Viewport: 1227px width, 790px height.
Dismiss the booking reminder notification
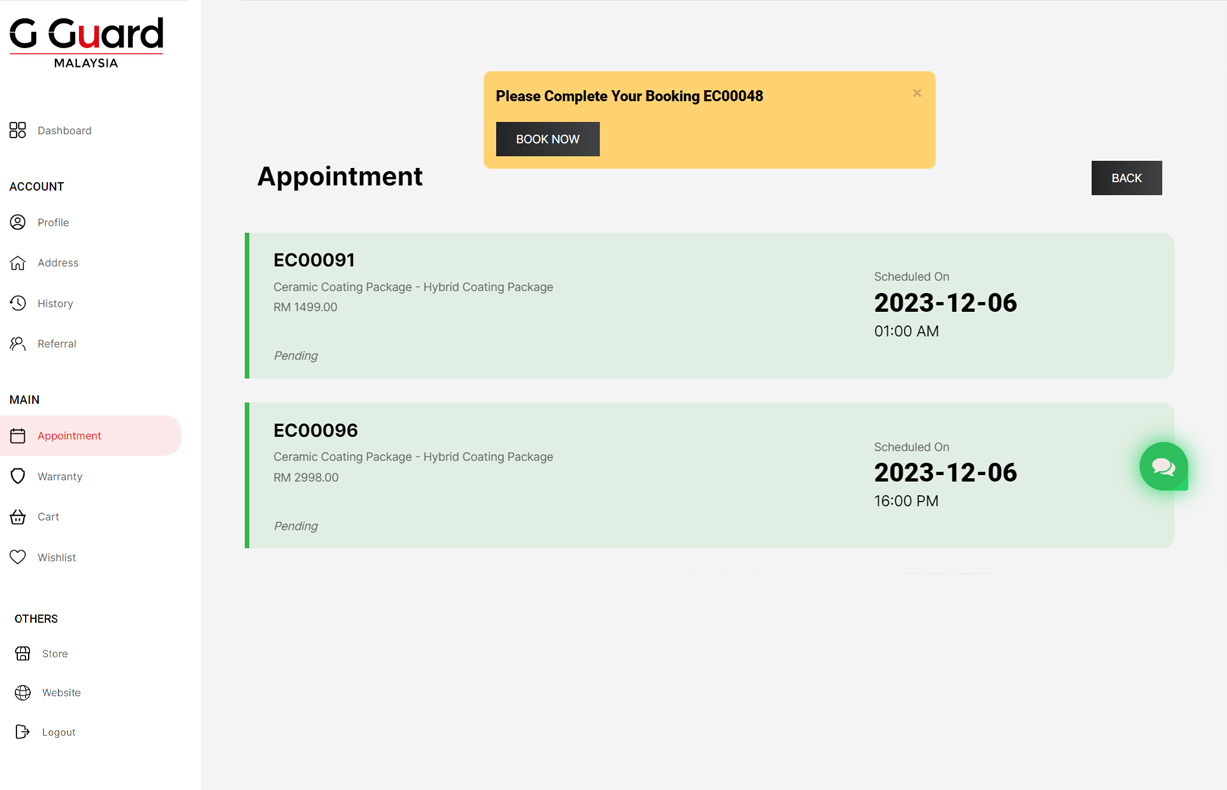pyautogui.click(x=917, y=93)
